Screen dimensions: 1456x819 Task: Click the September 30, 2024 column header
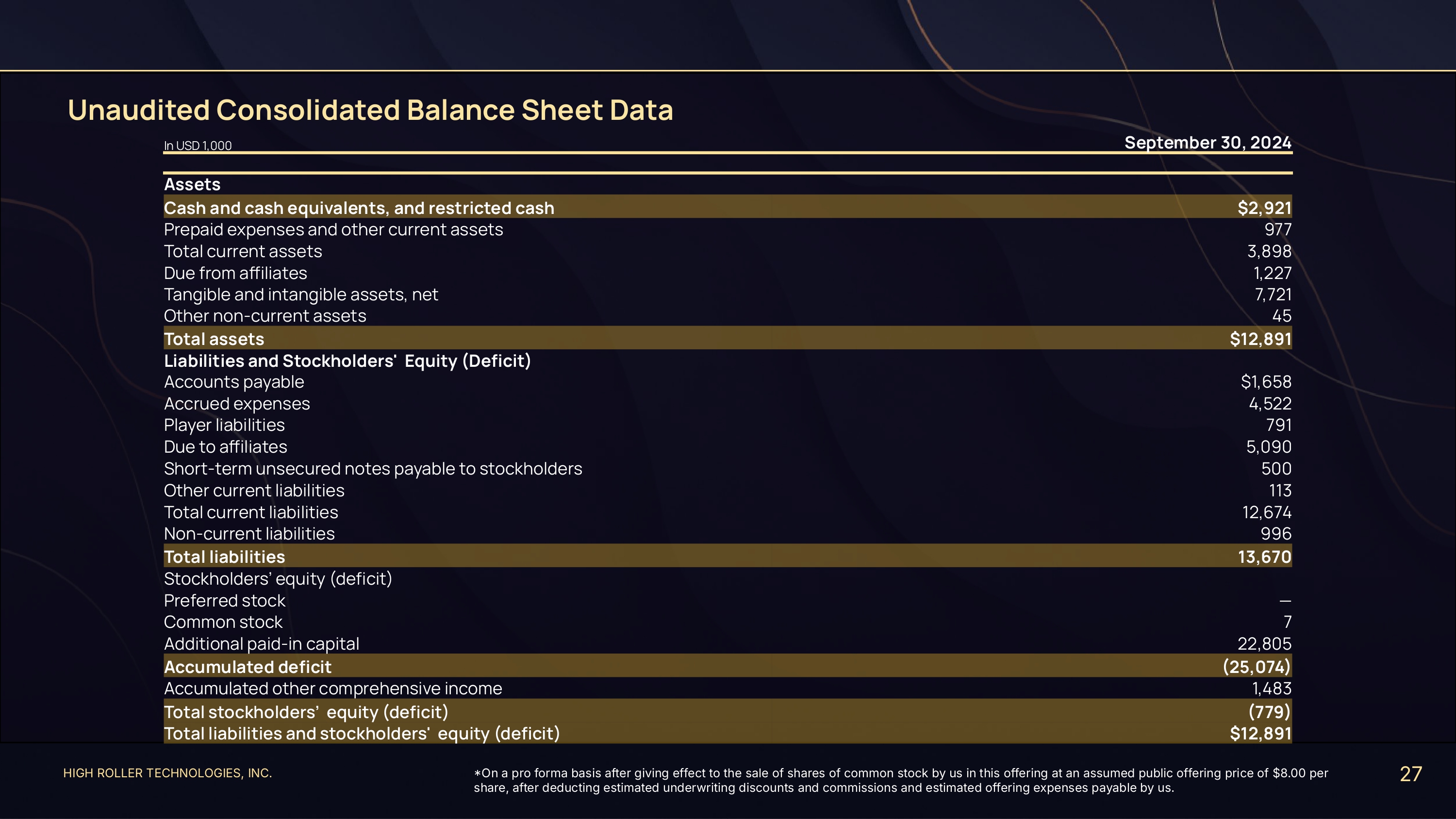(x=1208, y=143)
